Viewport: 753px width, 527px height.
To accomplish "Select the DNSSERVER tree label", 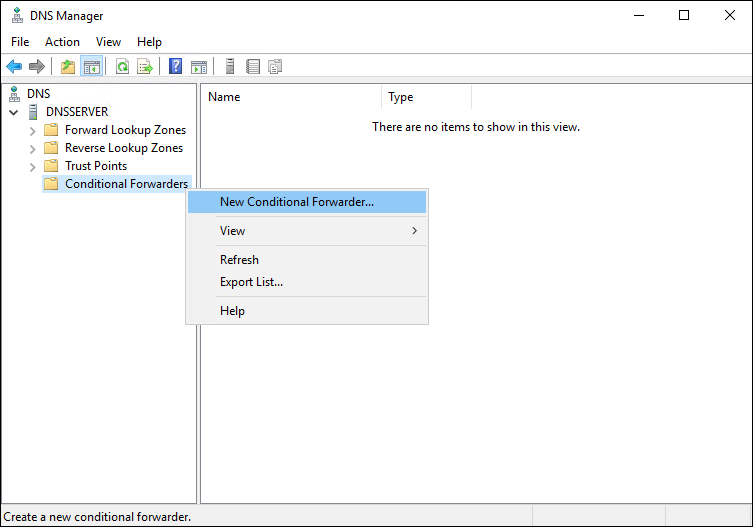I will pyautogui.click(x=77, y=112).
